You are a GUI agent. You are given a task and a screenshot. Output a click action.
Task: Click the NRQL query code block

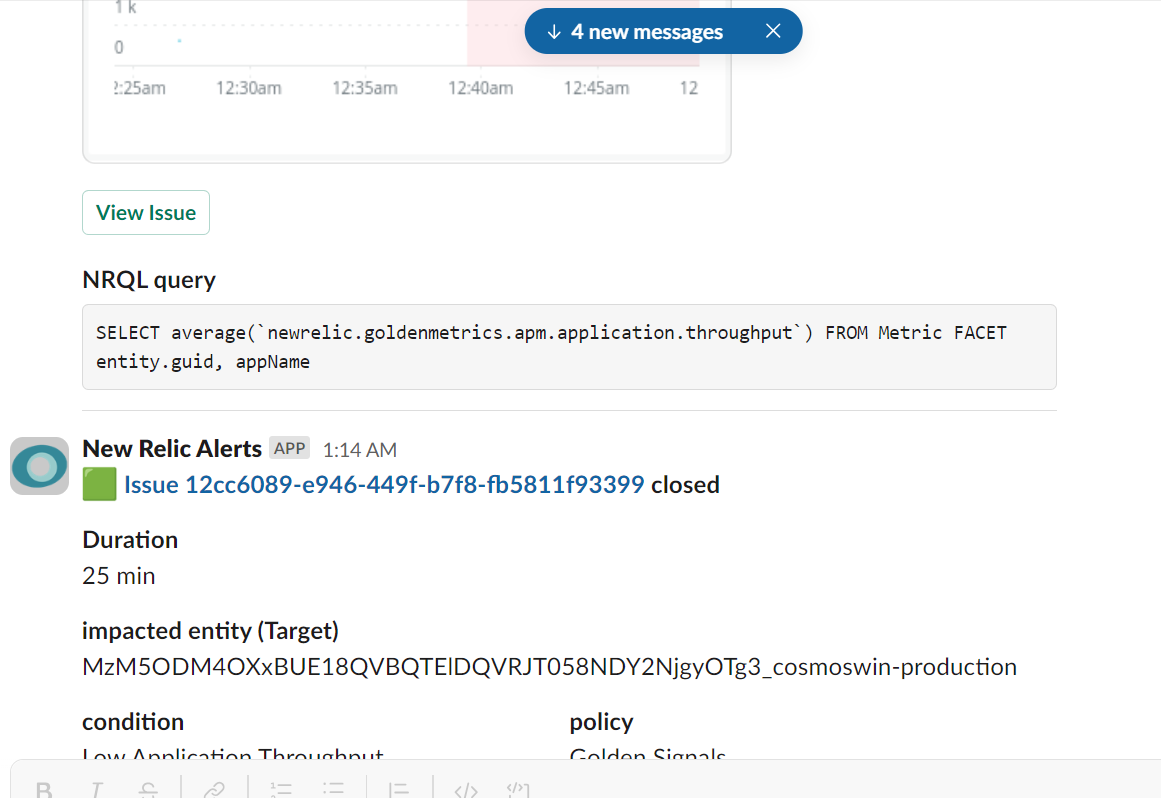click(x=568, y=347)
